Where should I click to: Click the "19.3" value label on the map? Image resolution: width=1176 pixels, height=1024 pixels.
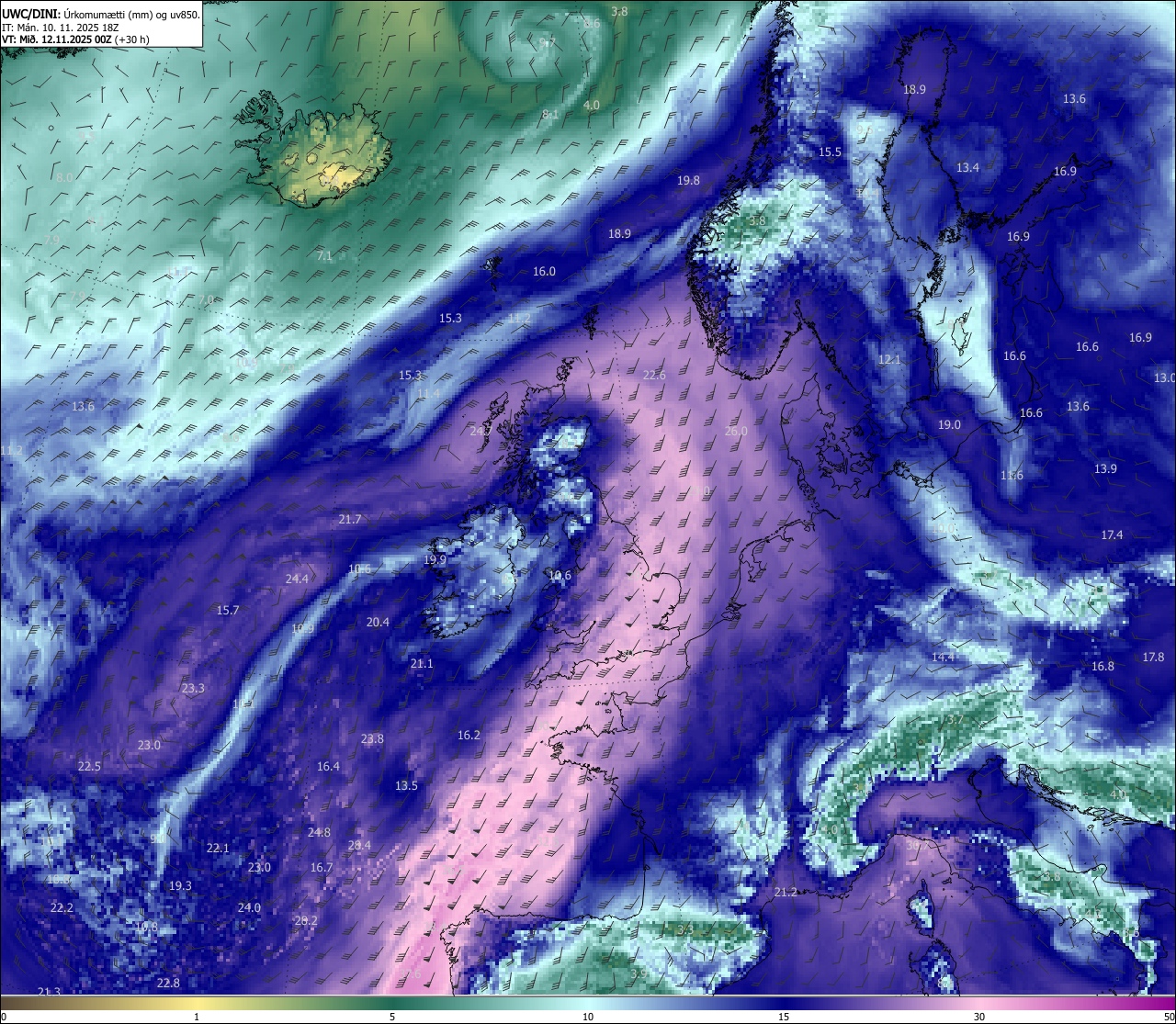click(x=180, y=886)
